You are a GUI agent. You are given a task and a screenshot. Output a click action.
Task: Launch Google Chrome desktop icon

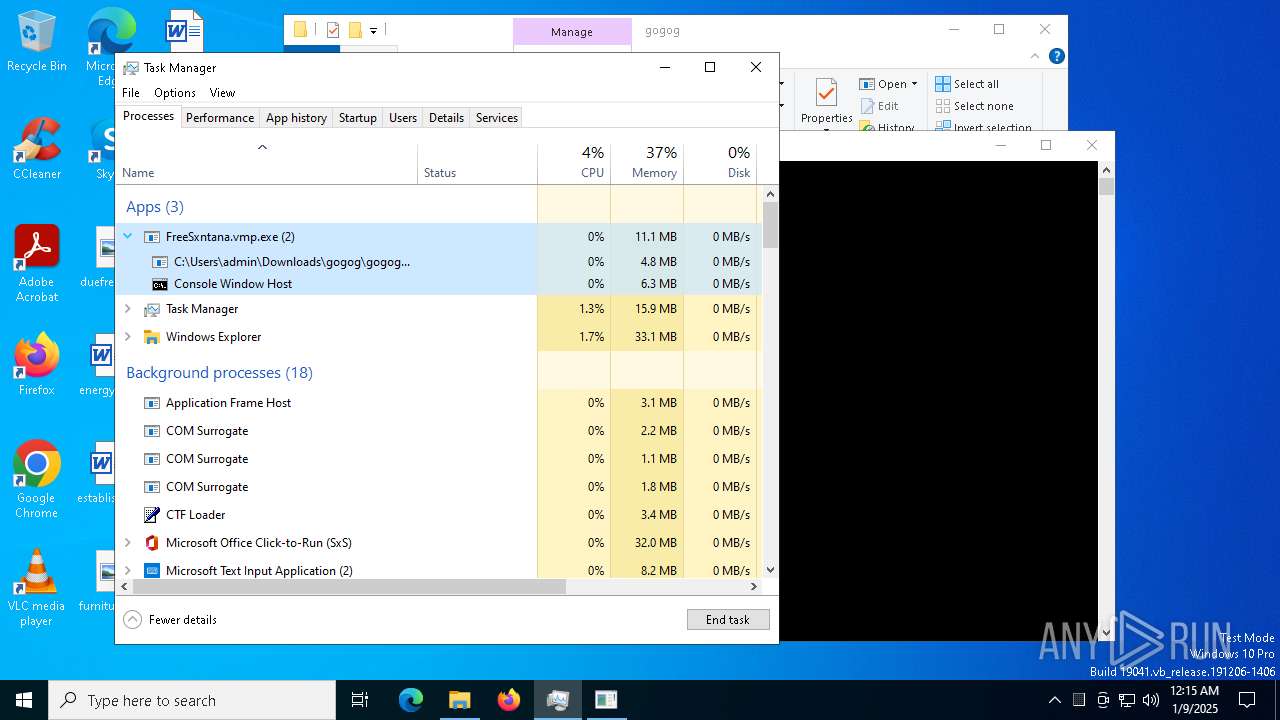coord(36,480)
